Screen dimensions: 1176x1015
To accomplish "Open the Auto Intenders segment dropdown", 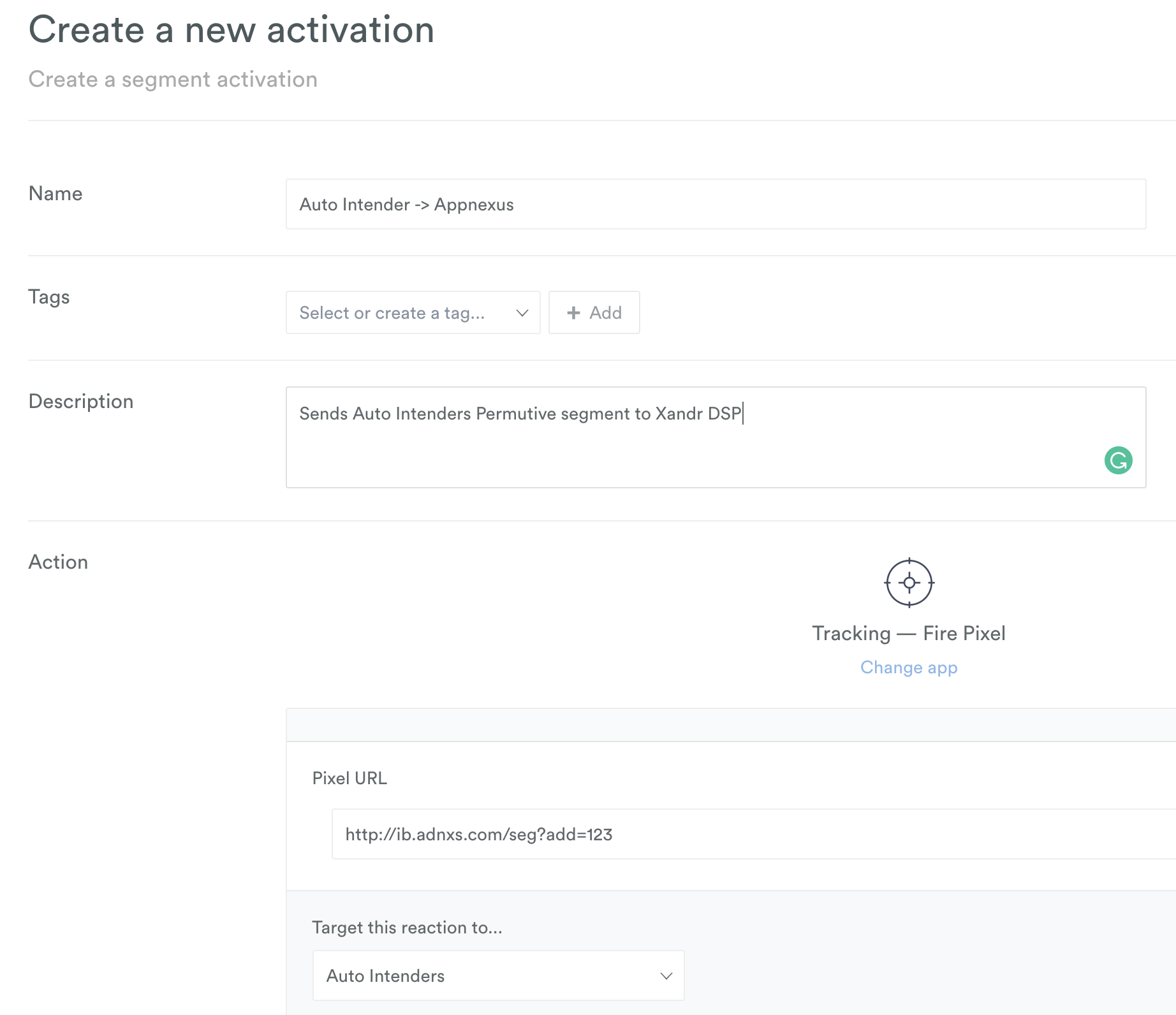I will [498, 975].
